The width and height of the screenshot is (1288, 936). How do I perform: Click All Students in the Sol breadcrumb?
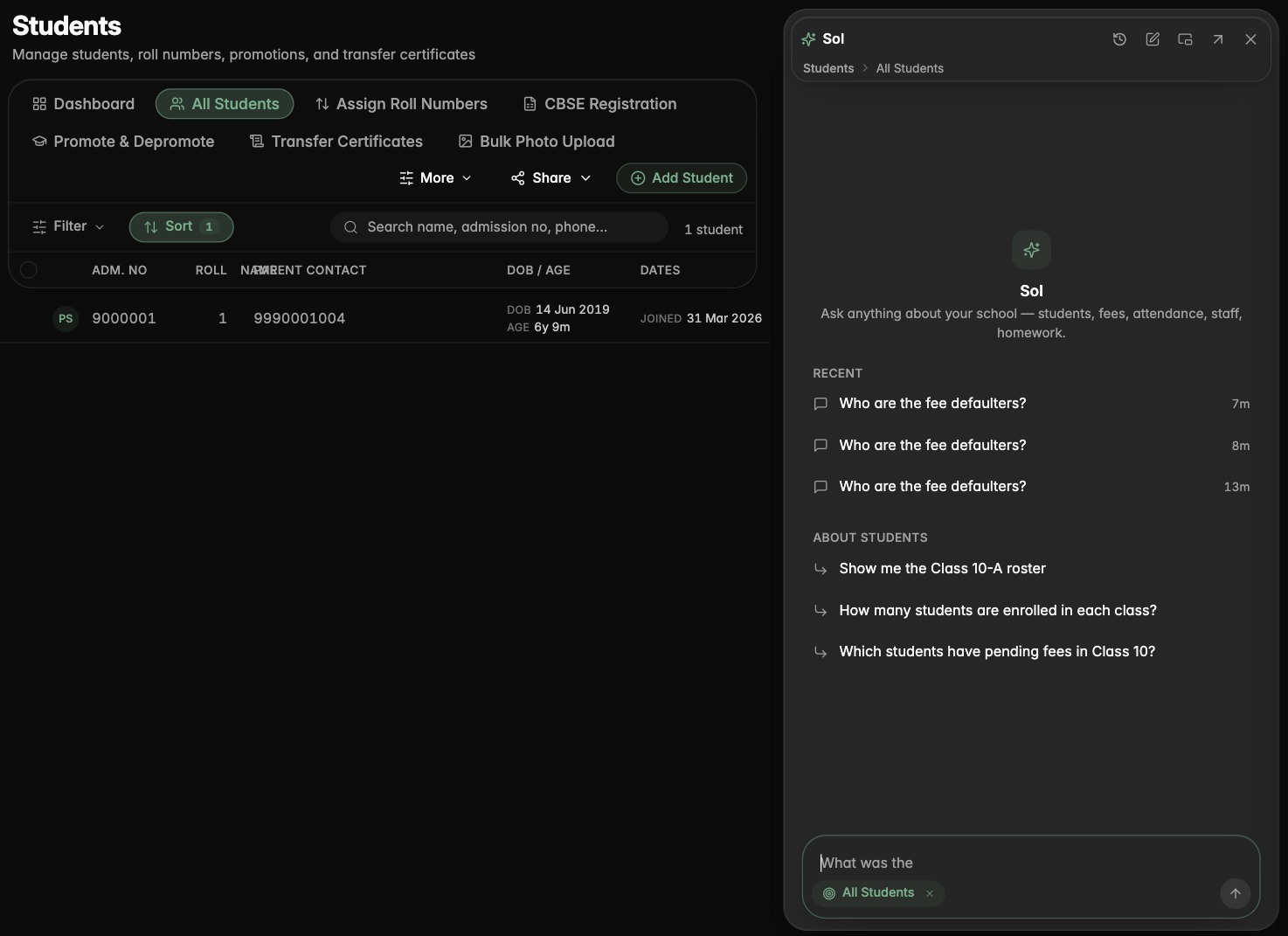pyautogui.click(x=910, y=68)
